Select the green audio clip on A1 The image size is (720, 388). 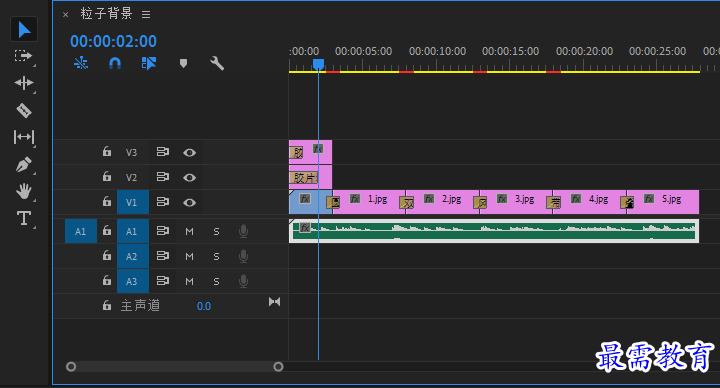(494, 231)
